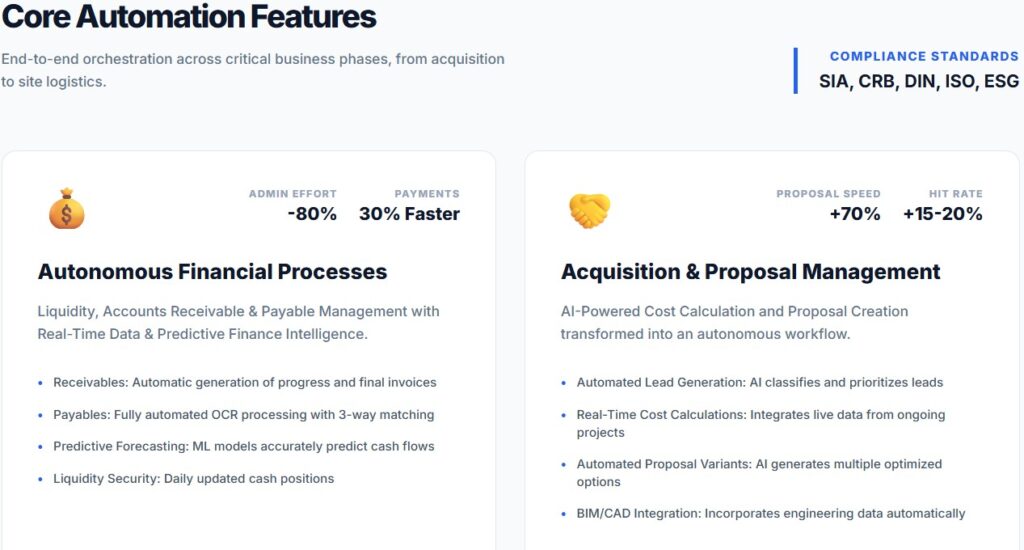This screenshot has height=550, width=1024.
Task: Click the blue bar beside Compliance Standards
Action: pyautogui.click(x=796, y=70)
